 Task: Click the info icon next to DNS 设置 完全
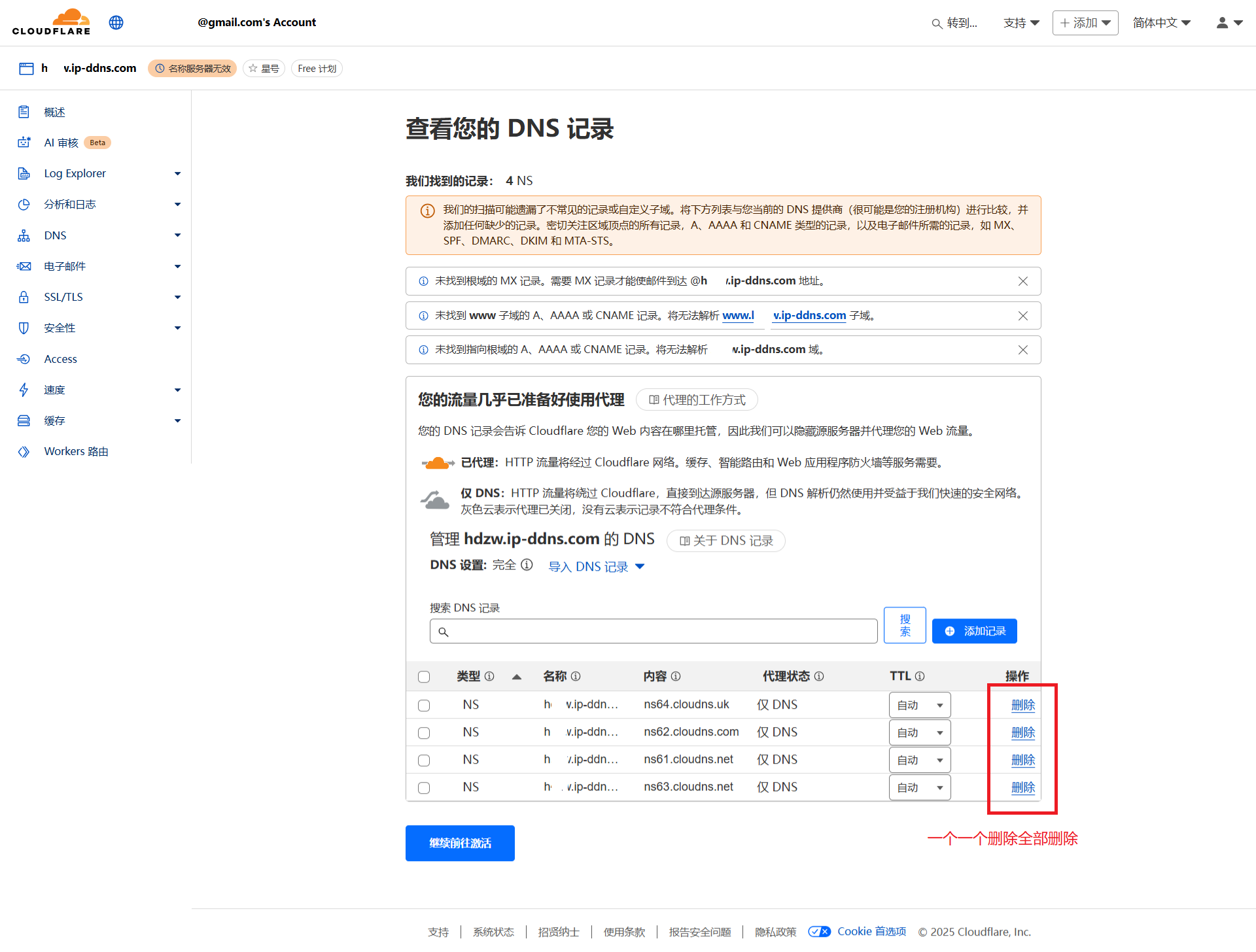click(x=527, y=565)
